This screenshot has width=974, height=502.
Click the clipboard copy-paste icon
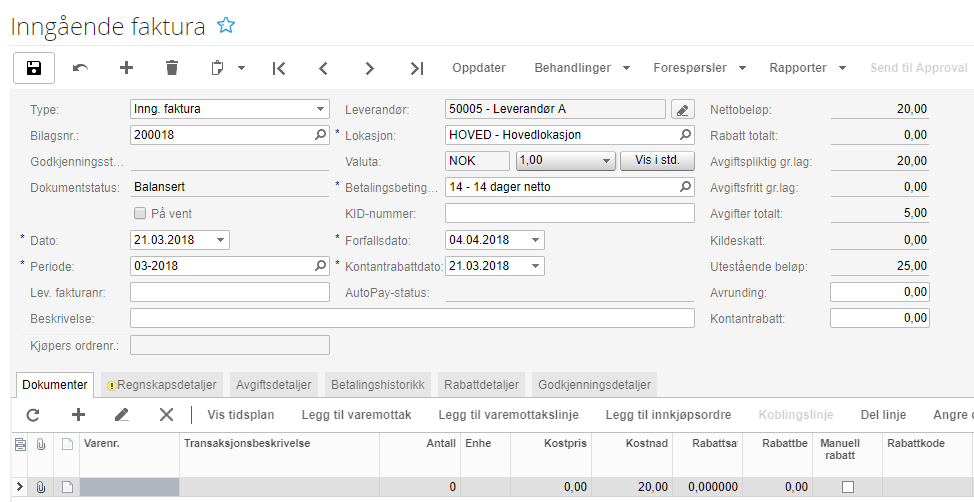[x=217, y=68]
